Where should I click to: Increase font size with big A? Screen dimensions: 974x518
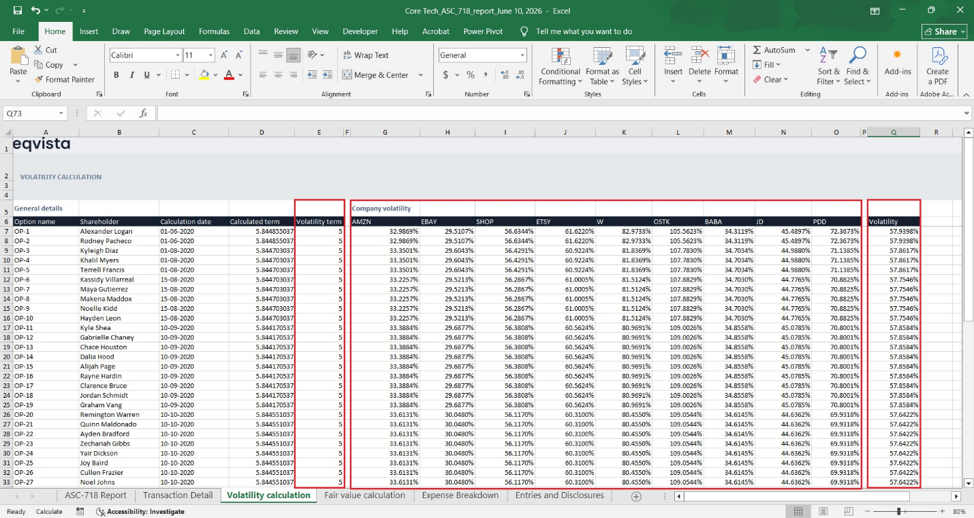[x=224, y=55]
